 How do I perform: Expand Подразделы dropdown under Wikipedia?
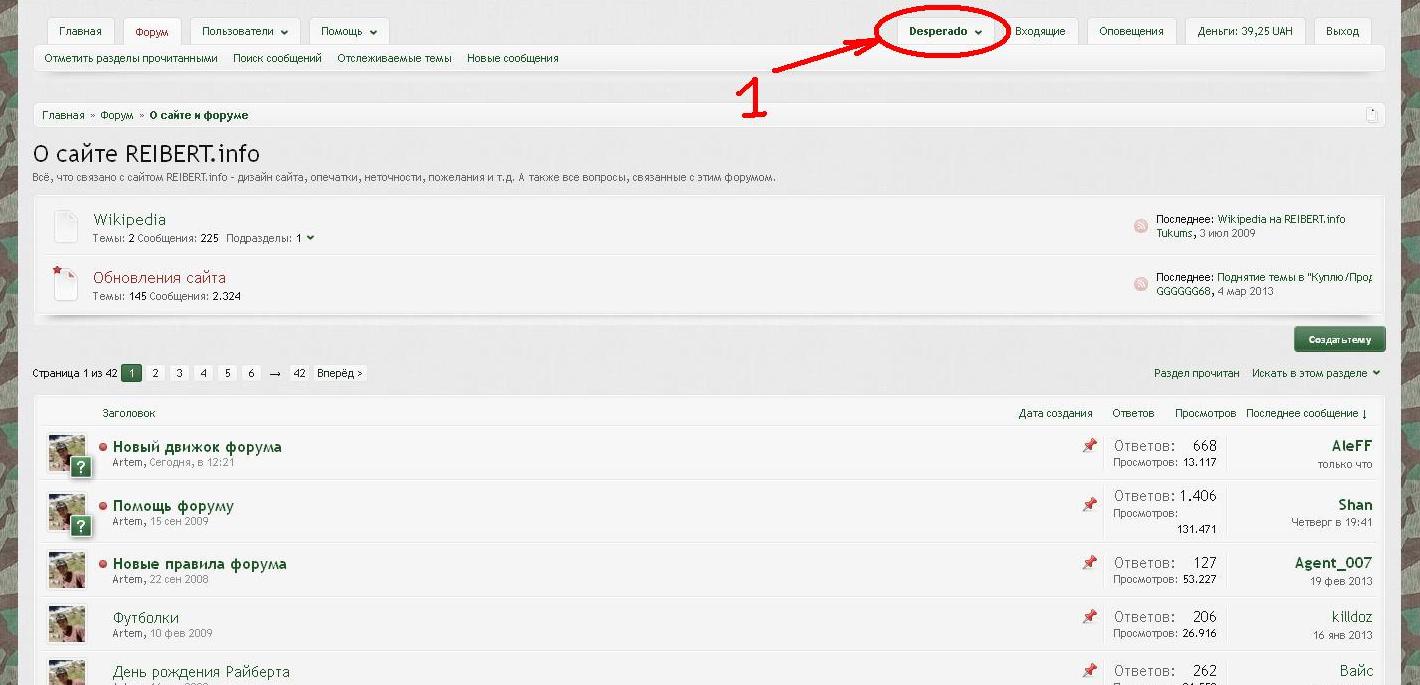tap(270, 238)
